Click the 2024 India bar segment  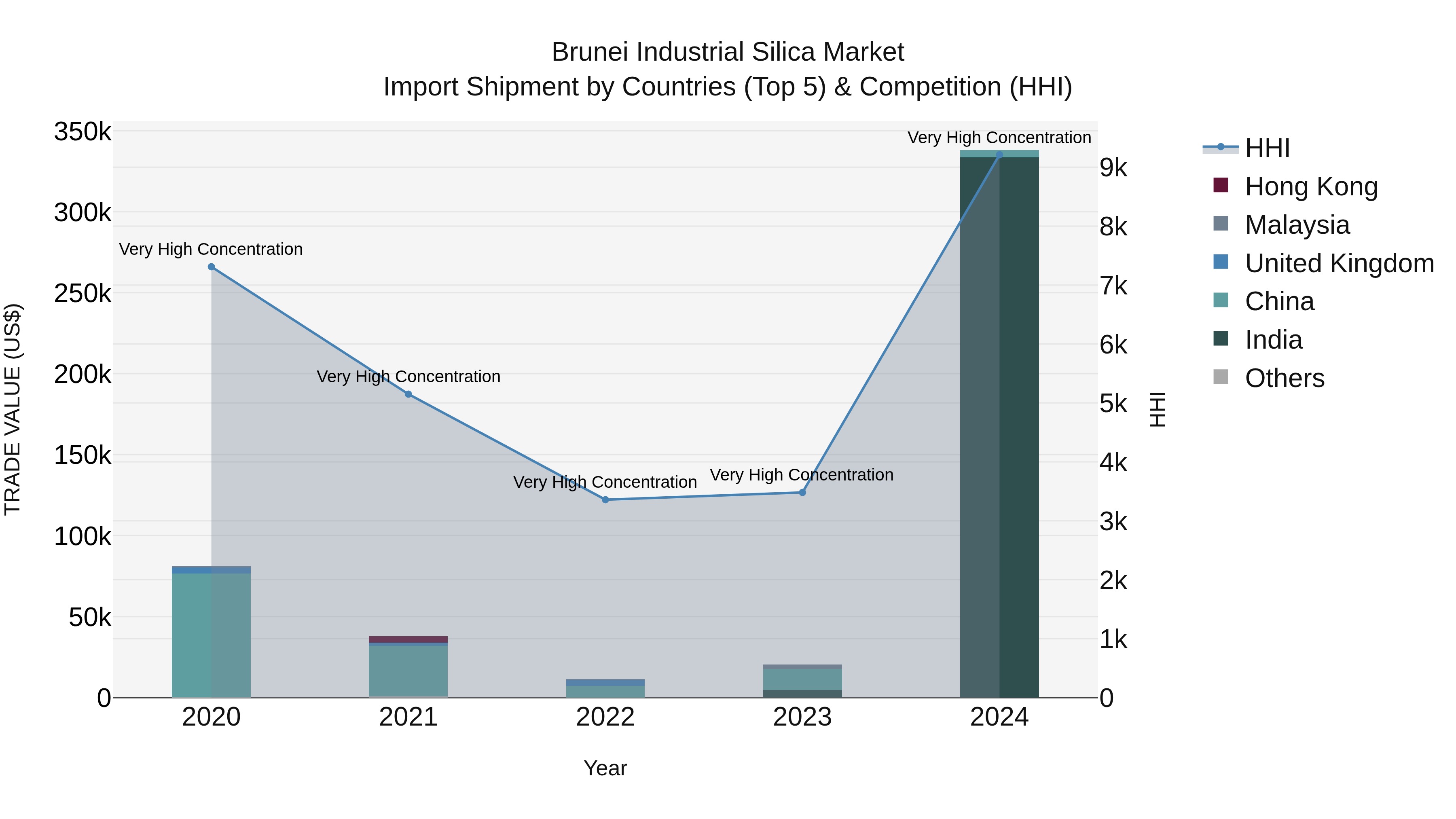[999, 427]
